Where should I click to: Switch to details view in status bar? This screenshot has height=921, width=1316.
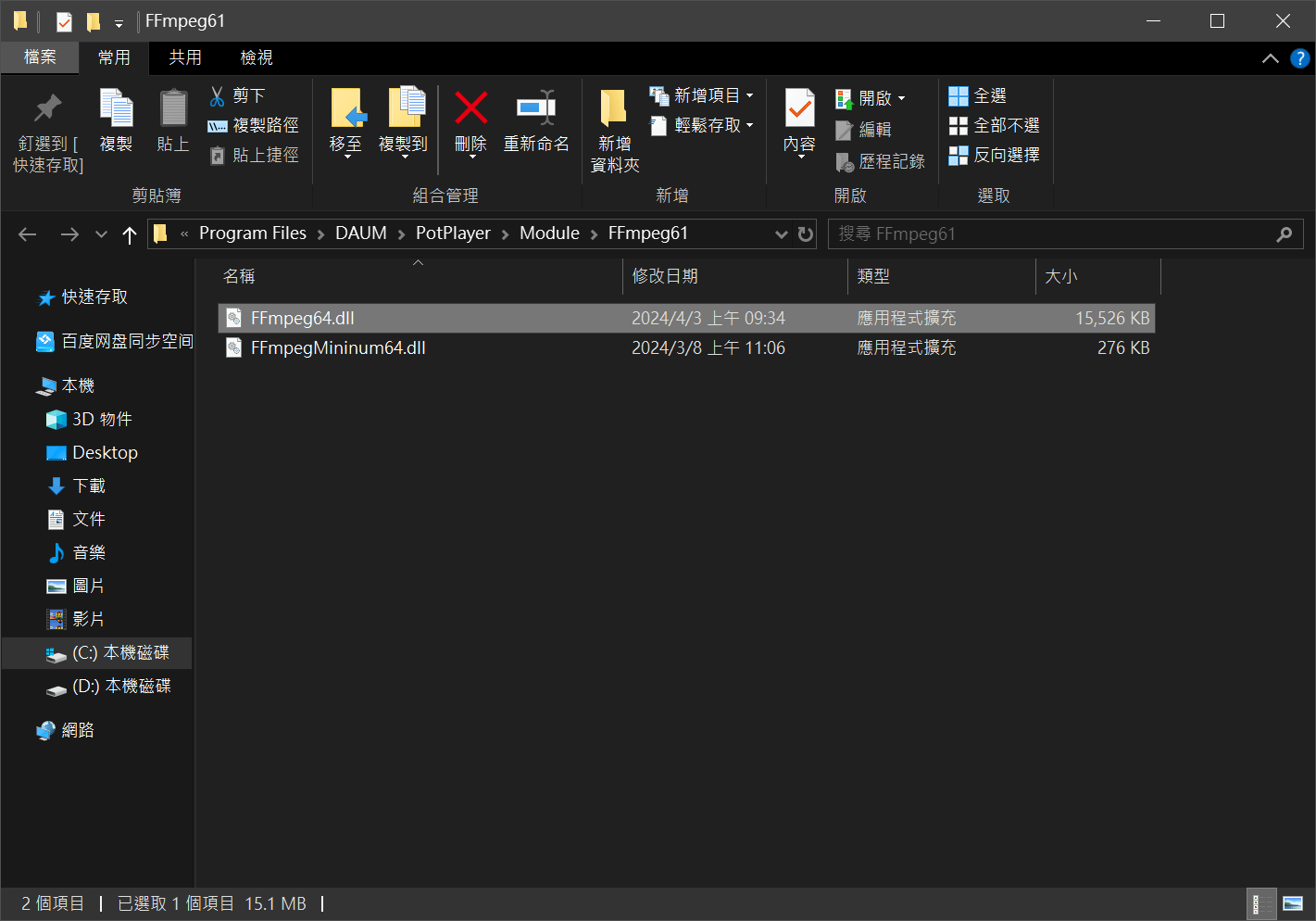coord(1261,903)
